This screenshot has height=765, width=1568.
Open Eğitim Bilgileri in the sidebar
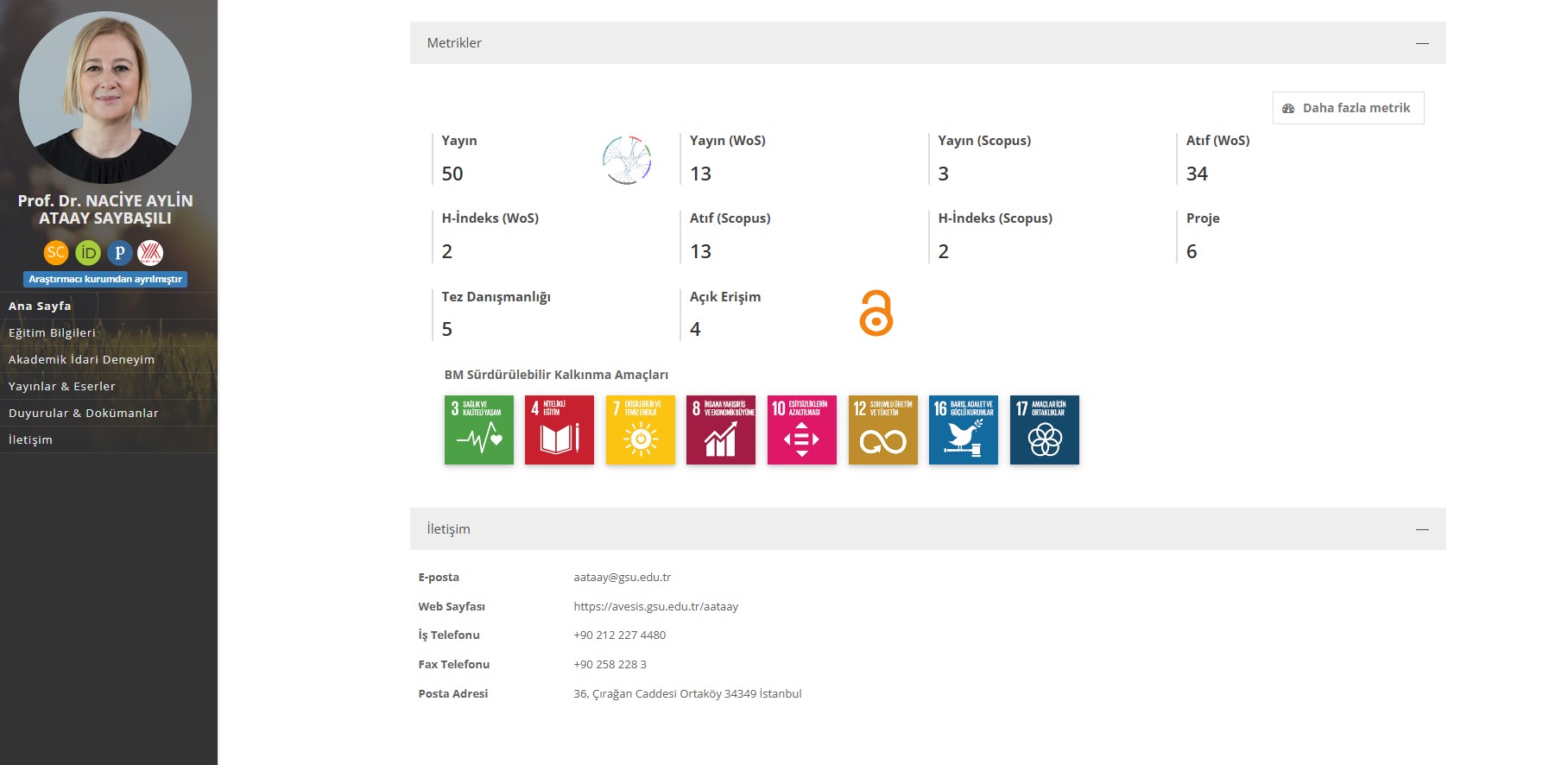coord(53,332)
